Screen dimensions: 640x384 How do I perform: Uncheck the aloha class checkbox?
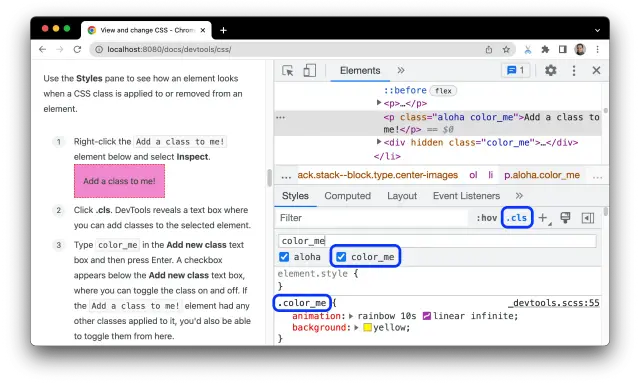pos(284,257)
